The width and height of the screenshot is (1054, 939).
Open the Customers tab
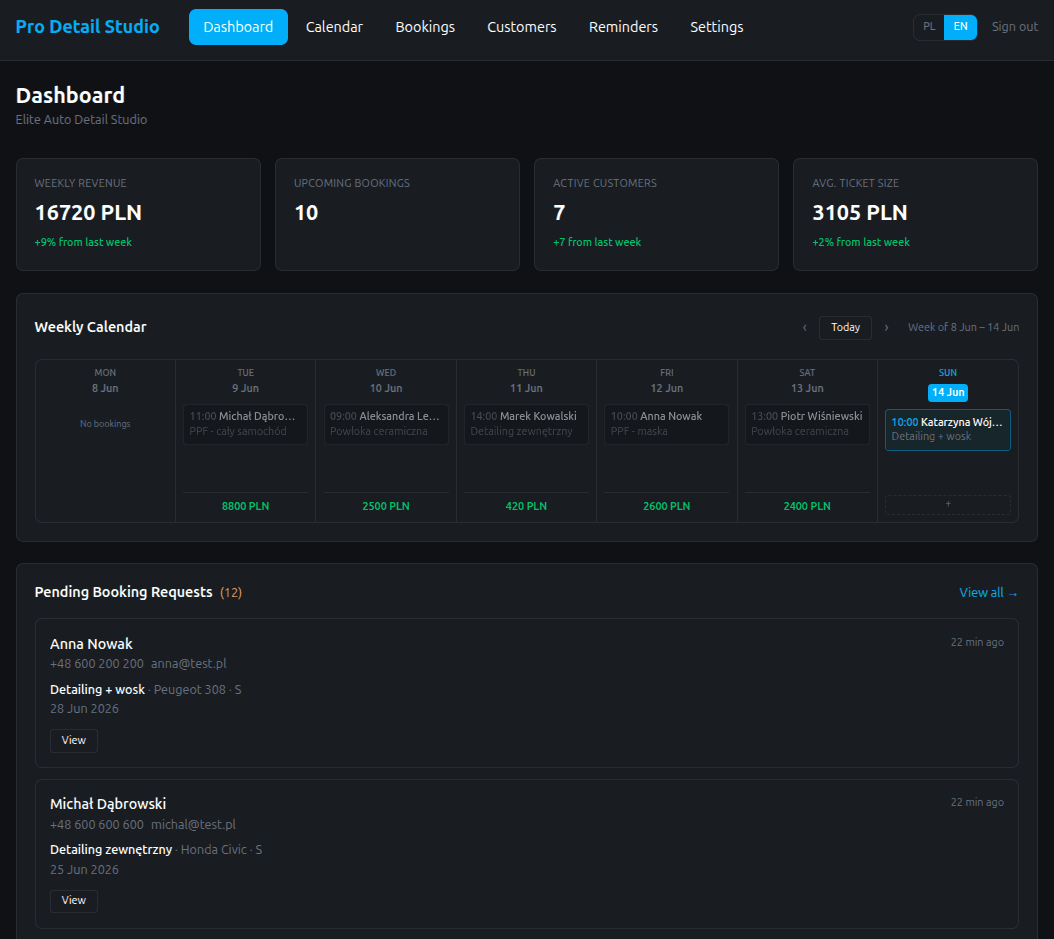(x=522, y=27)
